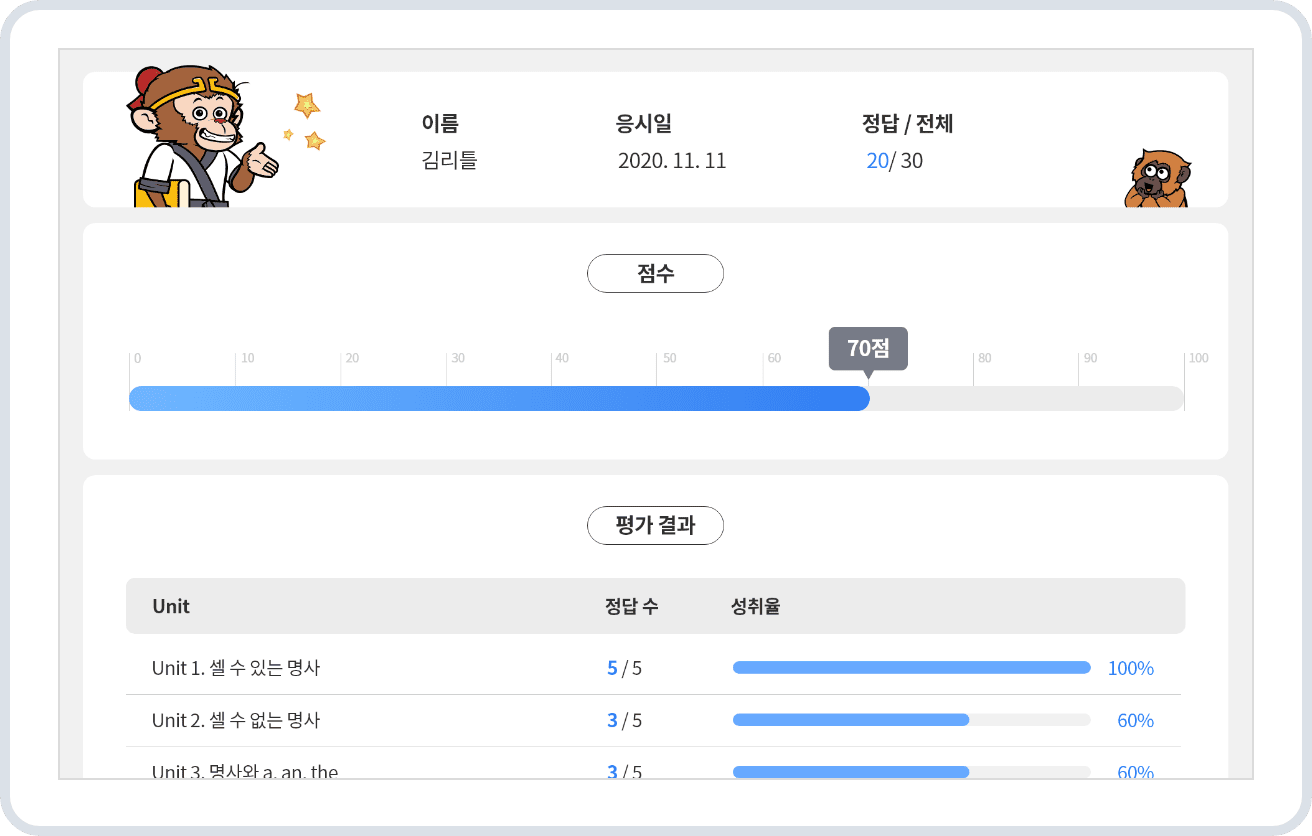This screenshot has height=836, width=1312.
Task: Click the Monkey King mascot character
Action: [x=196, y=136]
